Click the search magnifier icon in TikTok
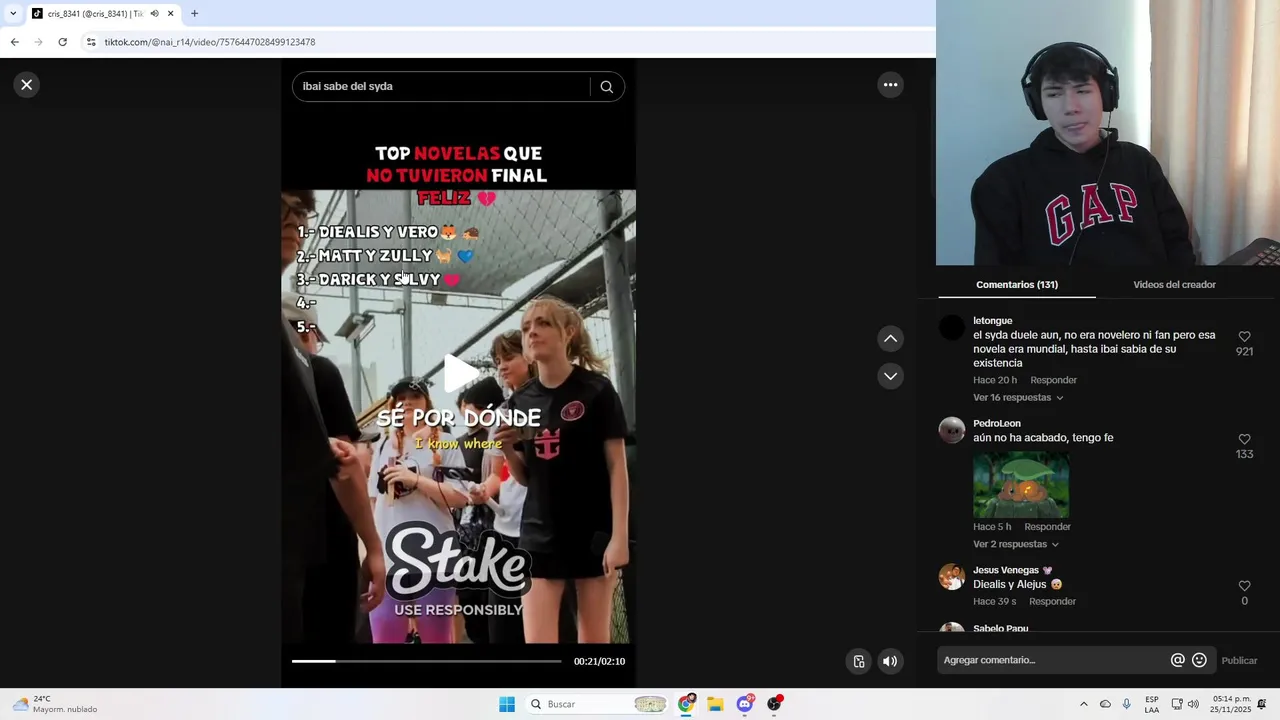 606,86
